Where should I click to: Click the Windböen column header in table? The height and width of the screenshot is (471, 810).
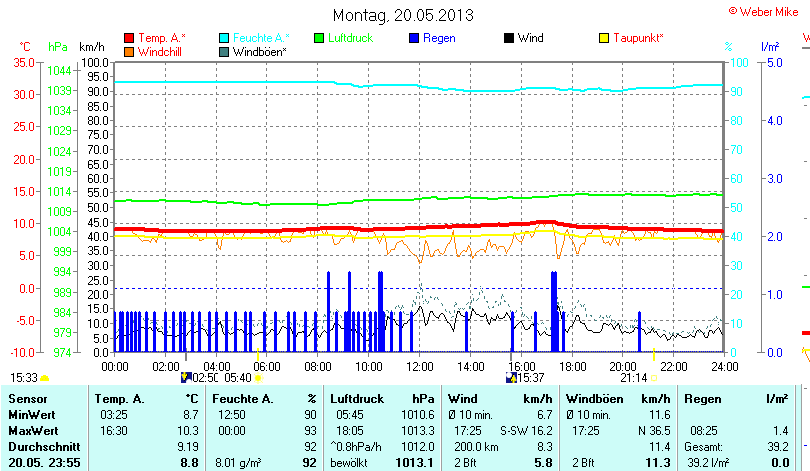[594, 399]
